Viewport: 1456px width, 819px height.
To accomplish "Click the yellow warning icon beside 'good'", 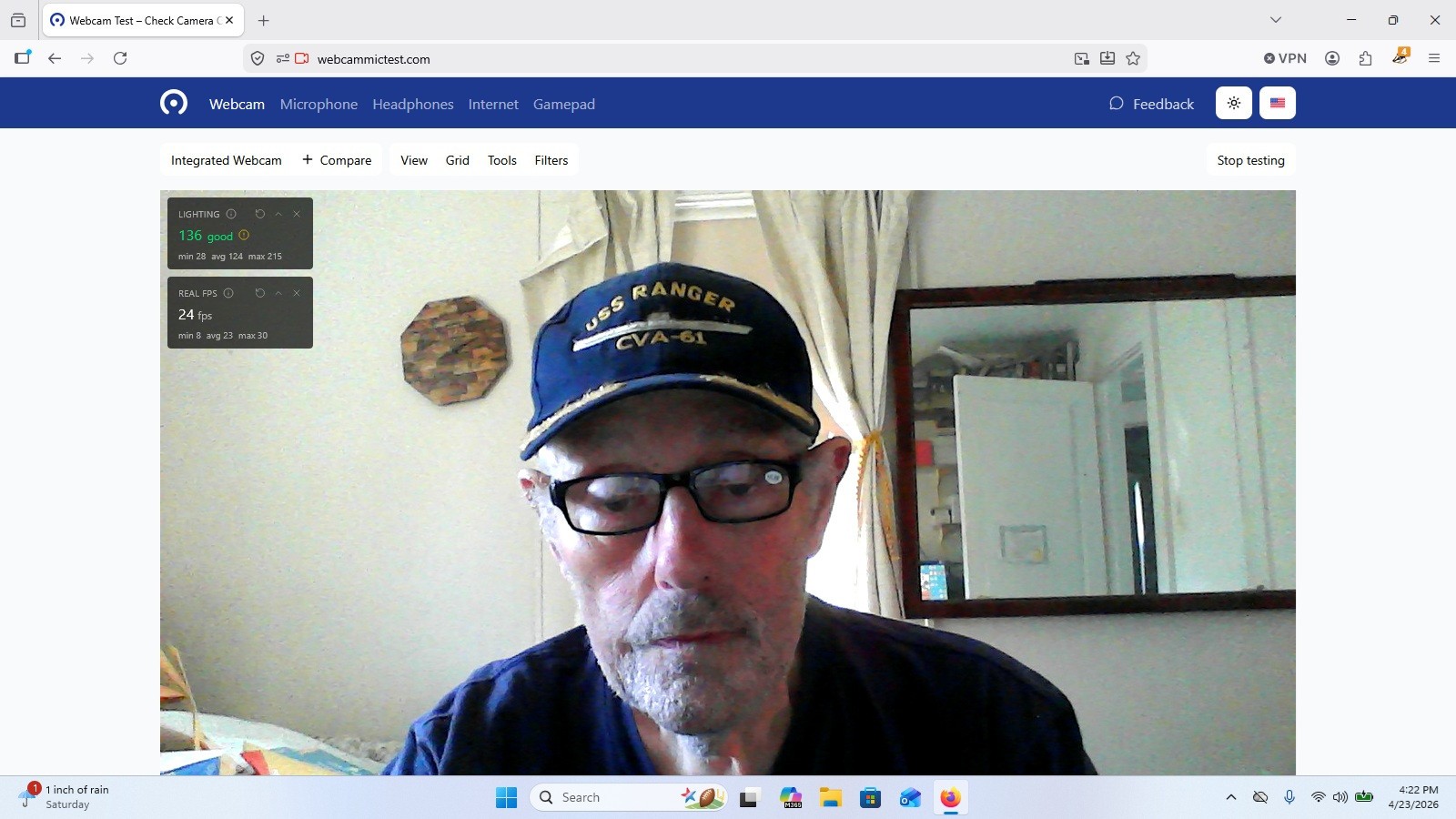I will [244, 235].
